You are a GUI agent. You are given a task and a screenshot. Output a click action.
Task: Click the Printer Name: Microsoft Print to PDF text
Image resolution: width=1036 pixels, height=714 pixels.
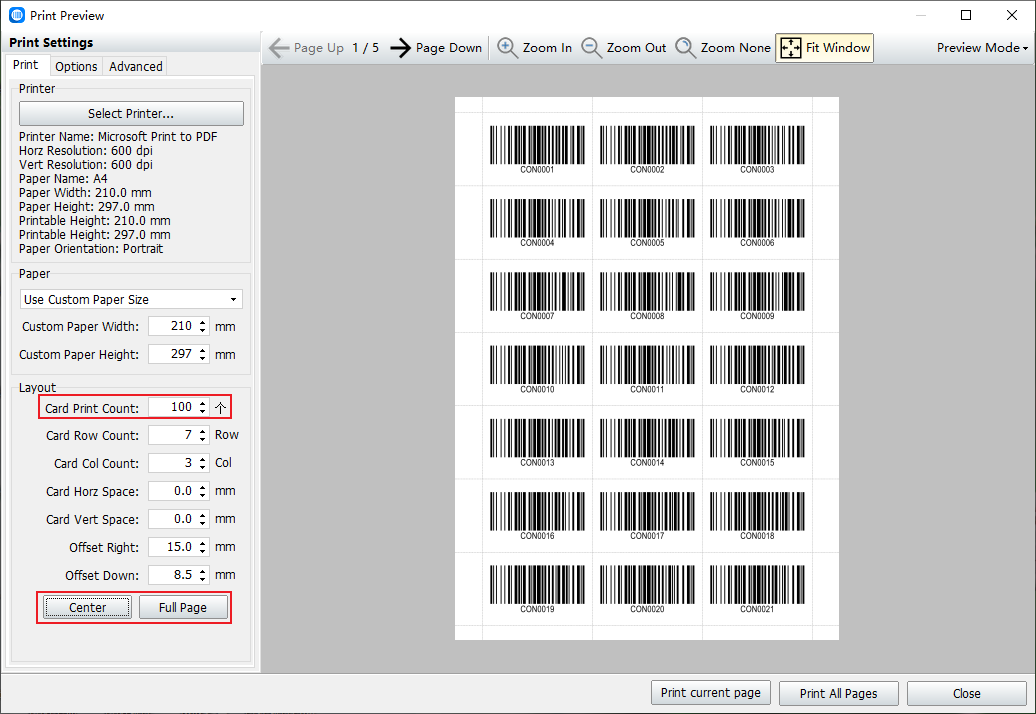click(x=118, y=137)
